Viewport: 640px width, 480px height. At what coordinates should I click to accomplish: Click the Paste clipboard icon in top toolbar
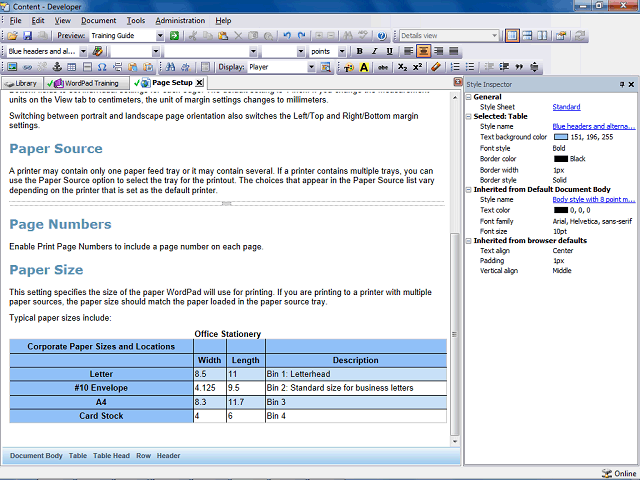click(223, 36)
